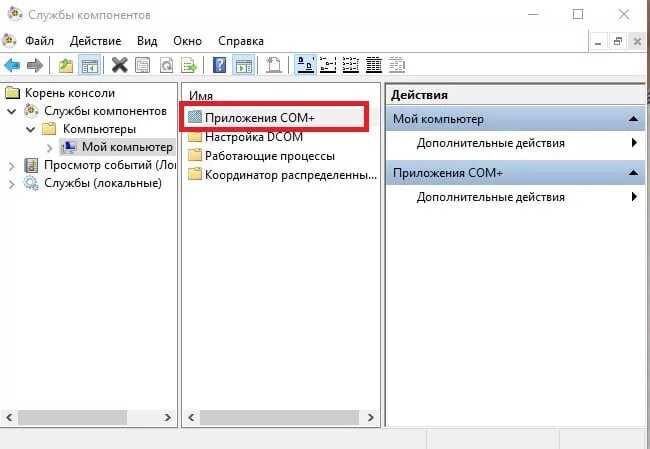Maximize the Службы компонентов window
Screen dimensions: 650x449
coord(578,14)
